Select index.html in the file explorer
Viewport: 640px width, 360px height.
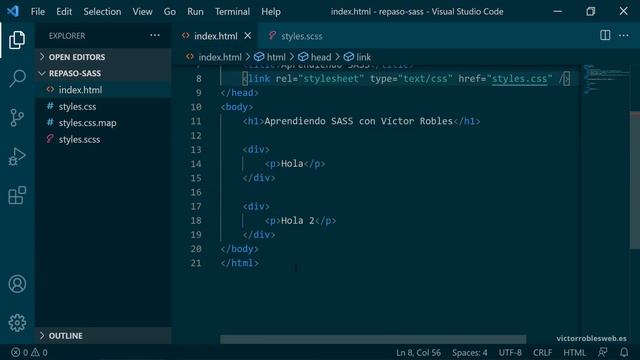[x=103, y=90]
